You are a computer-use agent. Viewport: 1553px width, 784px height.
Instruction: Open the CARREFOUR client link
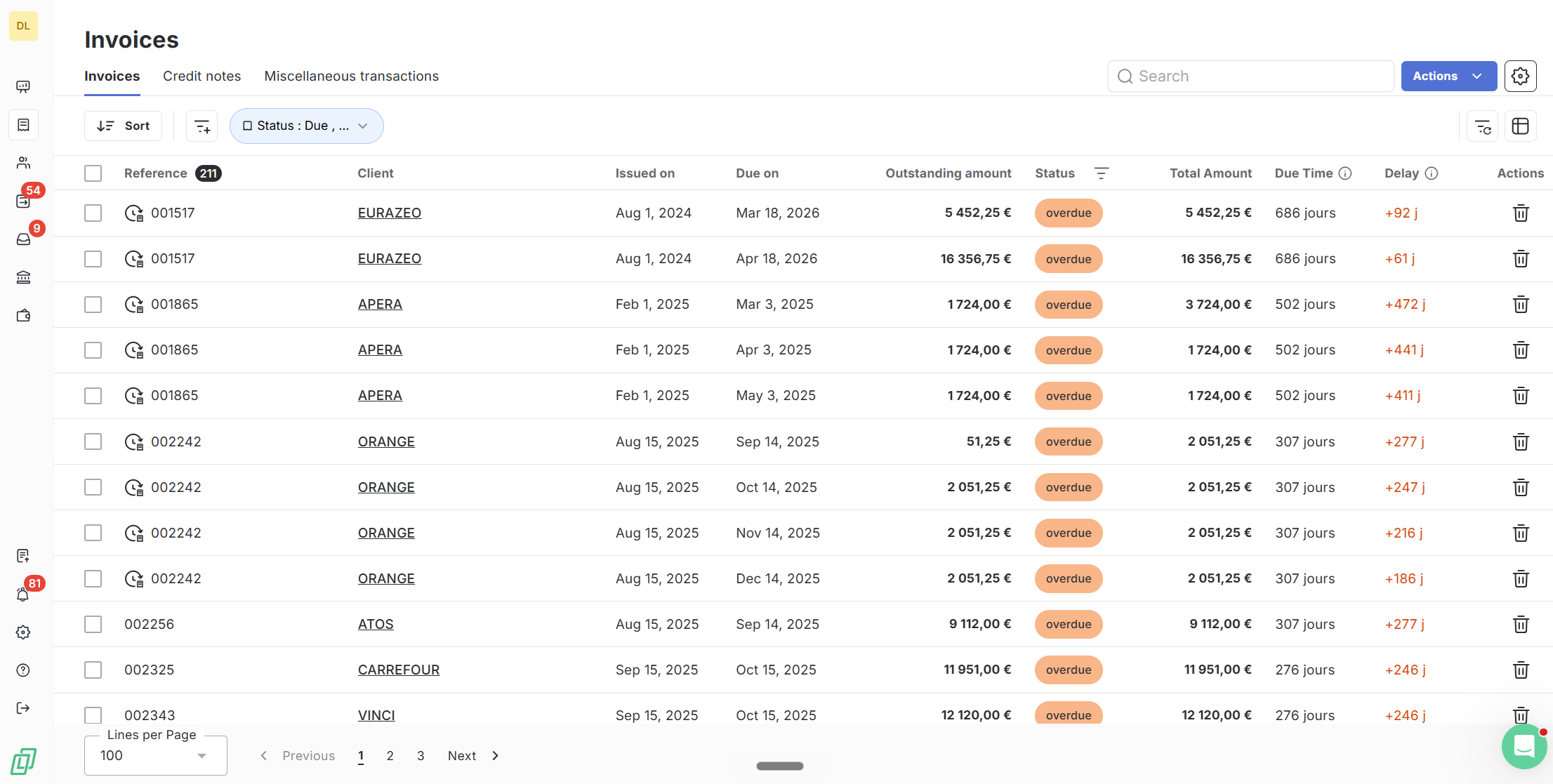pos(399,670)
